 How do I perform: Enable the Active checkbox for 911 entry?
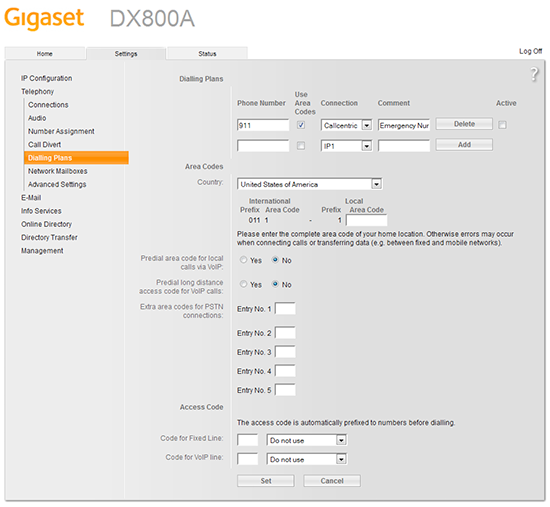[502, 125]
